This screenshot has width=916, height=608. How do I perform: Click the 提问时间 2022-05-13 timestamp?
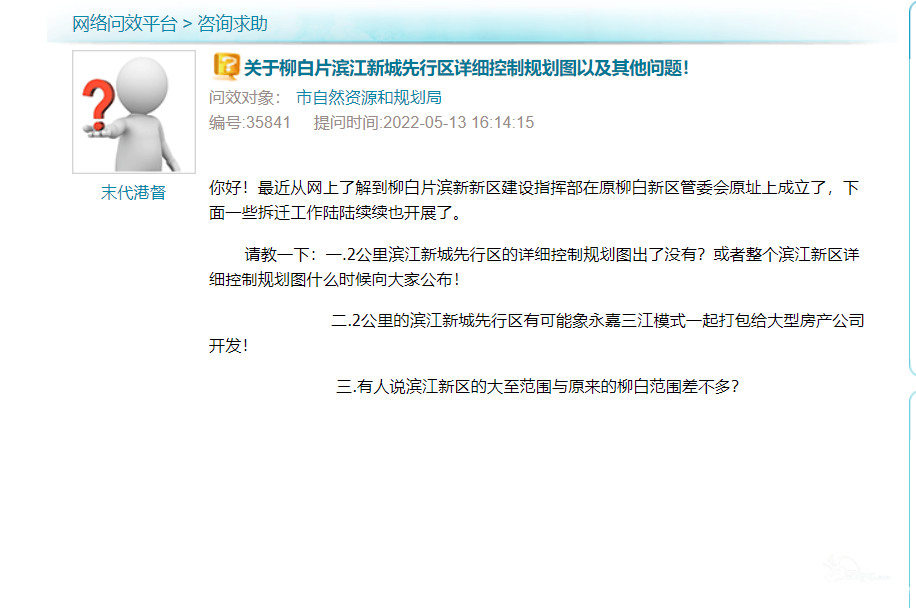pos(424,123)
